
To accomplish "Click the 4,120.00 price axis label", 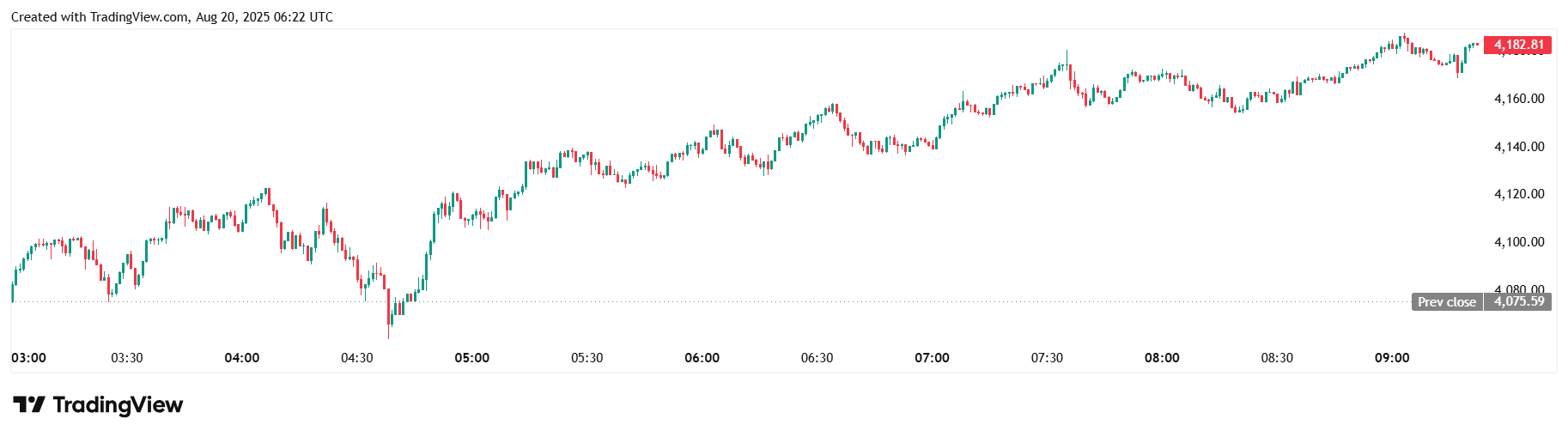I will pos(1519,194).
